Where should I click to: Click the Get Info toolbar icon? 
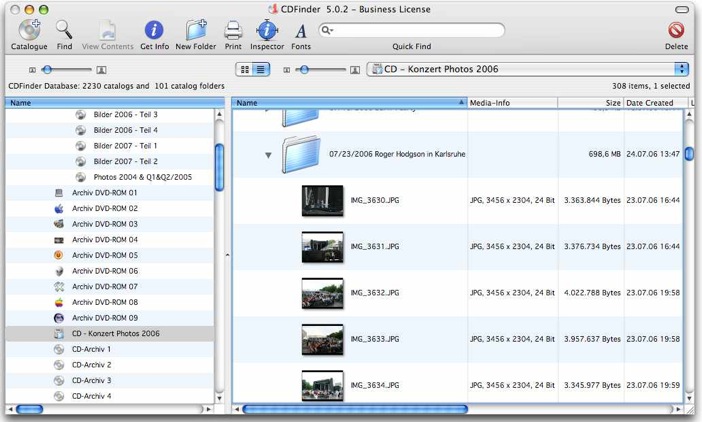pyautogui.click(x=154, y=30)
